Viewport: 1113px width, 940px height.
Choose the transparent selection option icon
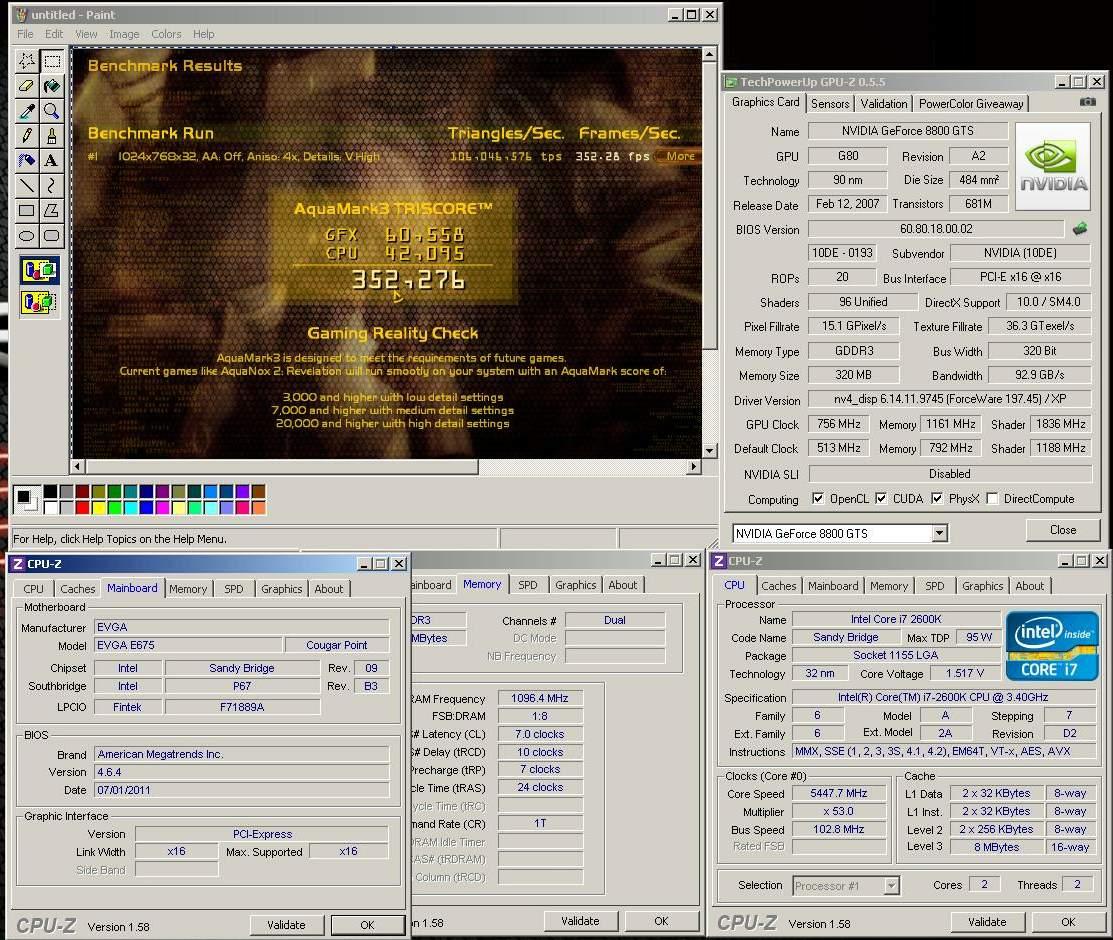tap(40, 302)
